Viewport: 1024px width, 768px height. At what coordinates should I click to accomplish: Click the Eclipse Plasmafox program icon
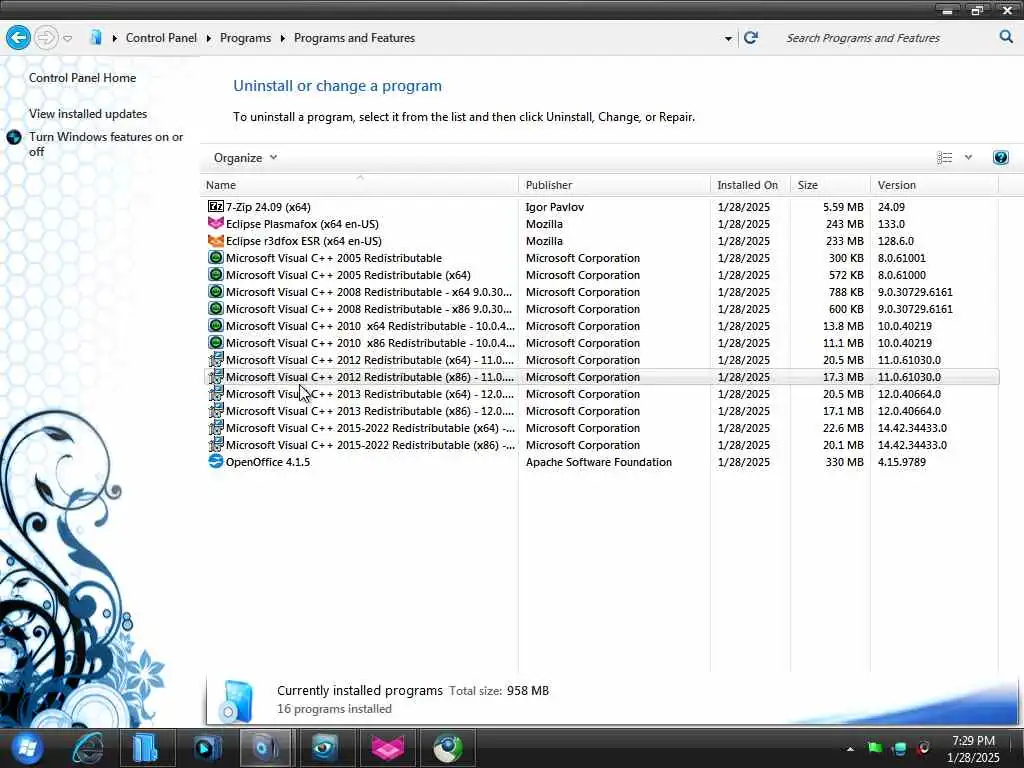[x=216, y=223]
